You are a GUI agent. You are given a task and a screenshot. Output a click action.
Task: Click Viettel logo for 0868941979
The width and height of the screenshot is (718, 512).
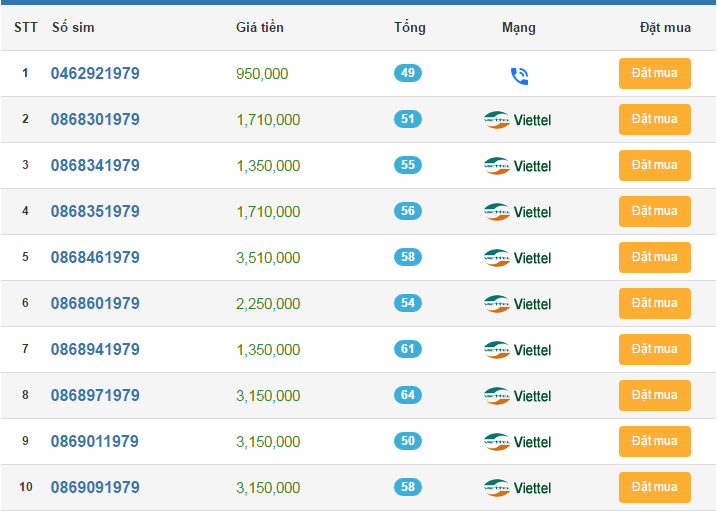coord(517,350)
